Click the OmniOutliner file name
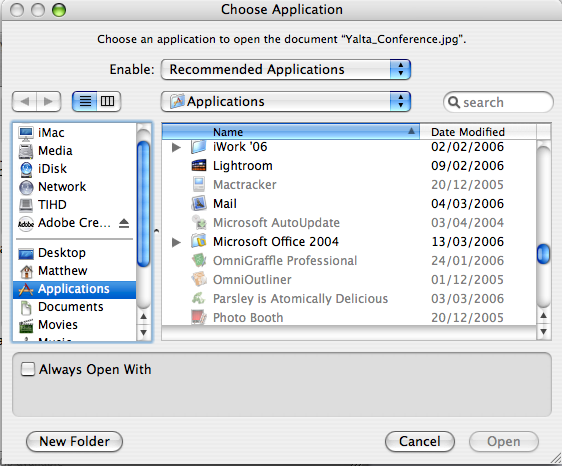 click(252, 280)
